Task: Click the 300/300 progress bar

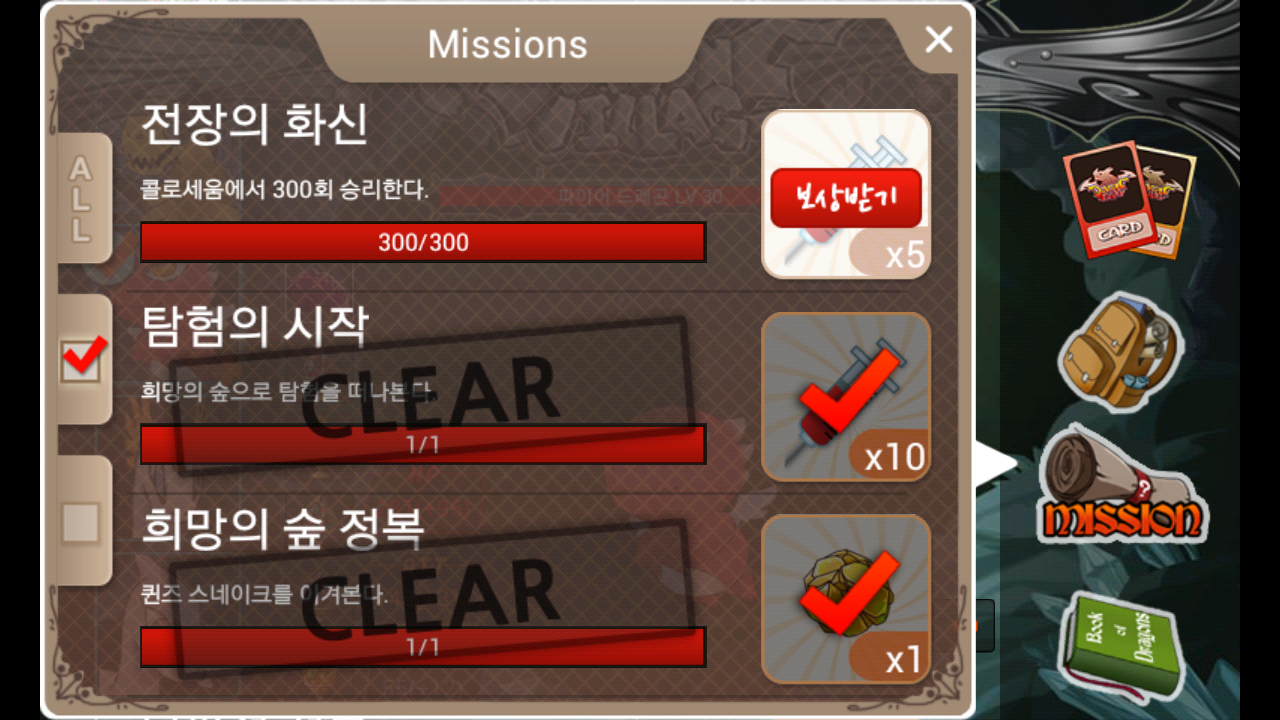Action: coord(423,242)
